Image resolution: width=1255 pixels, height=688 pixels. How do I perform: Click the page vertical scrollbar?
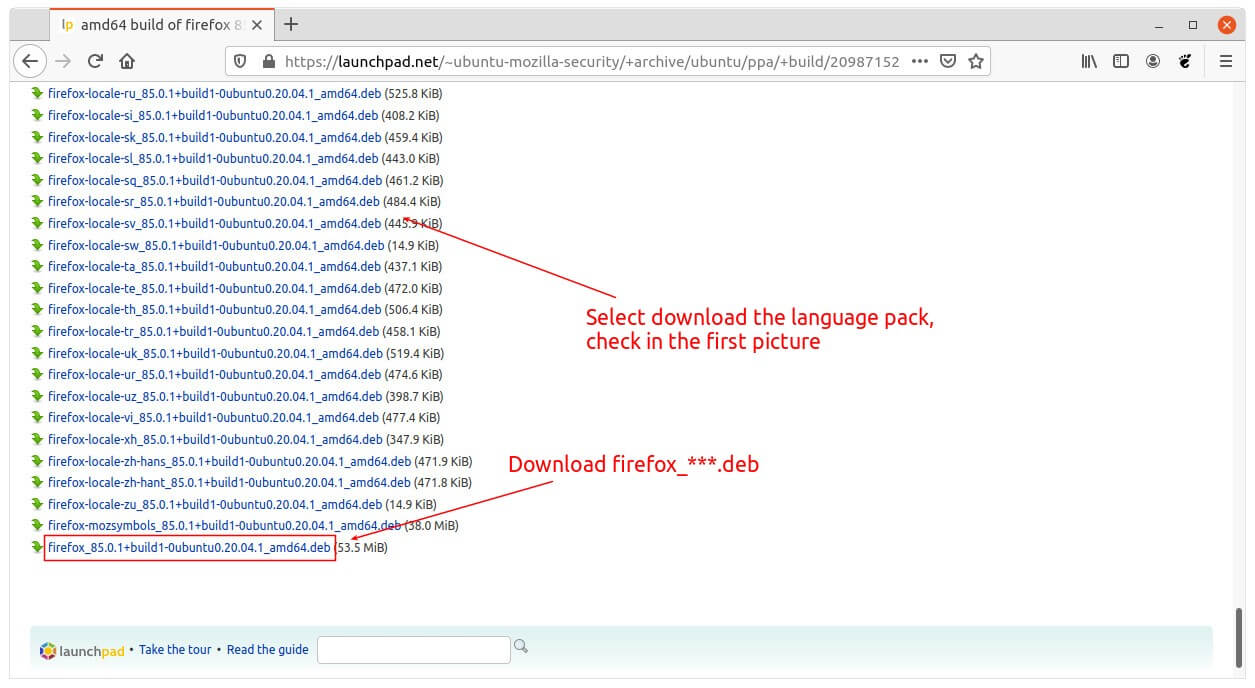[1240, 638]
